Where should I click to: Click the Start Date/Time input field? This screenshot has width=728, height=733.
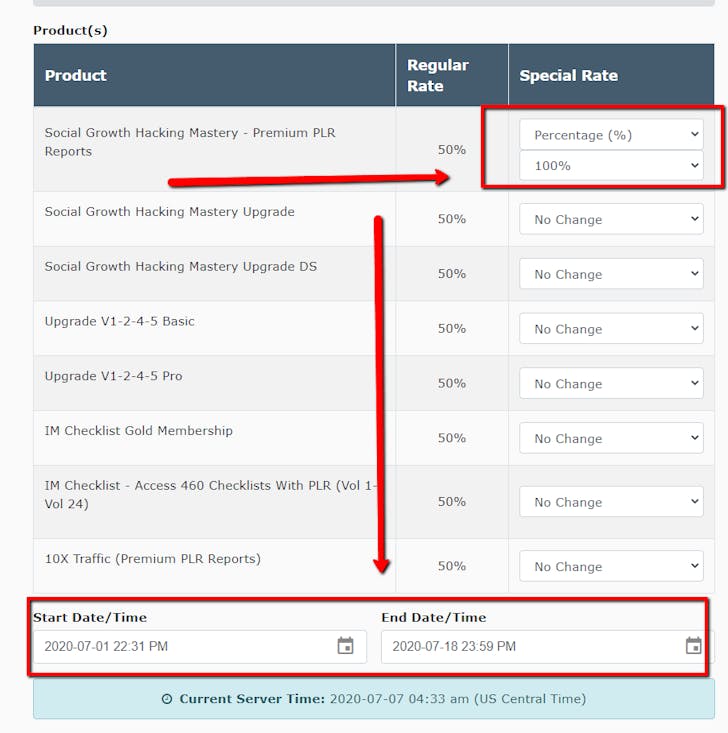180,646
